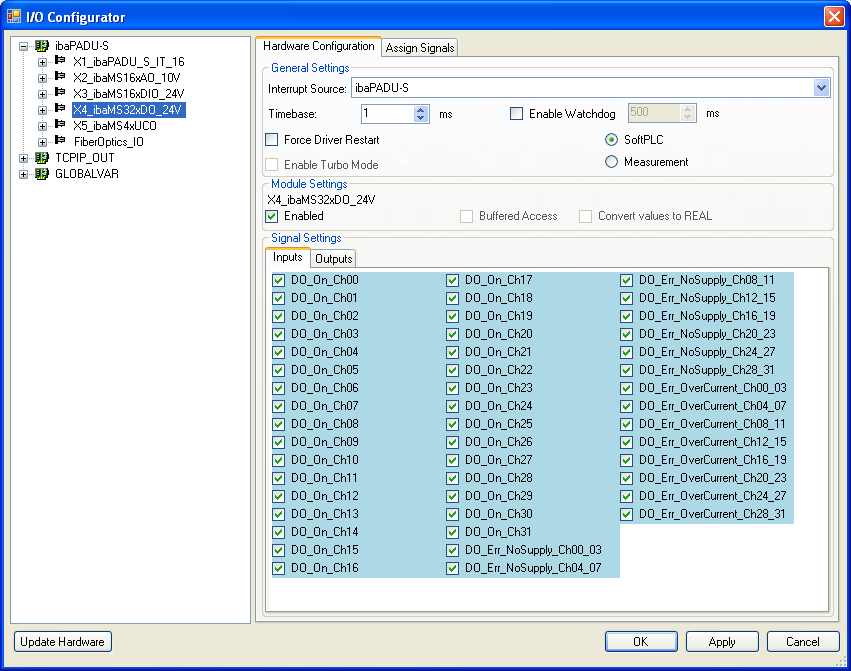Expand the TCPIP_OUT tree node
The image size is (851, 671).
click(24, 157)
